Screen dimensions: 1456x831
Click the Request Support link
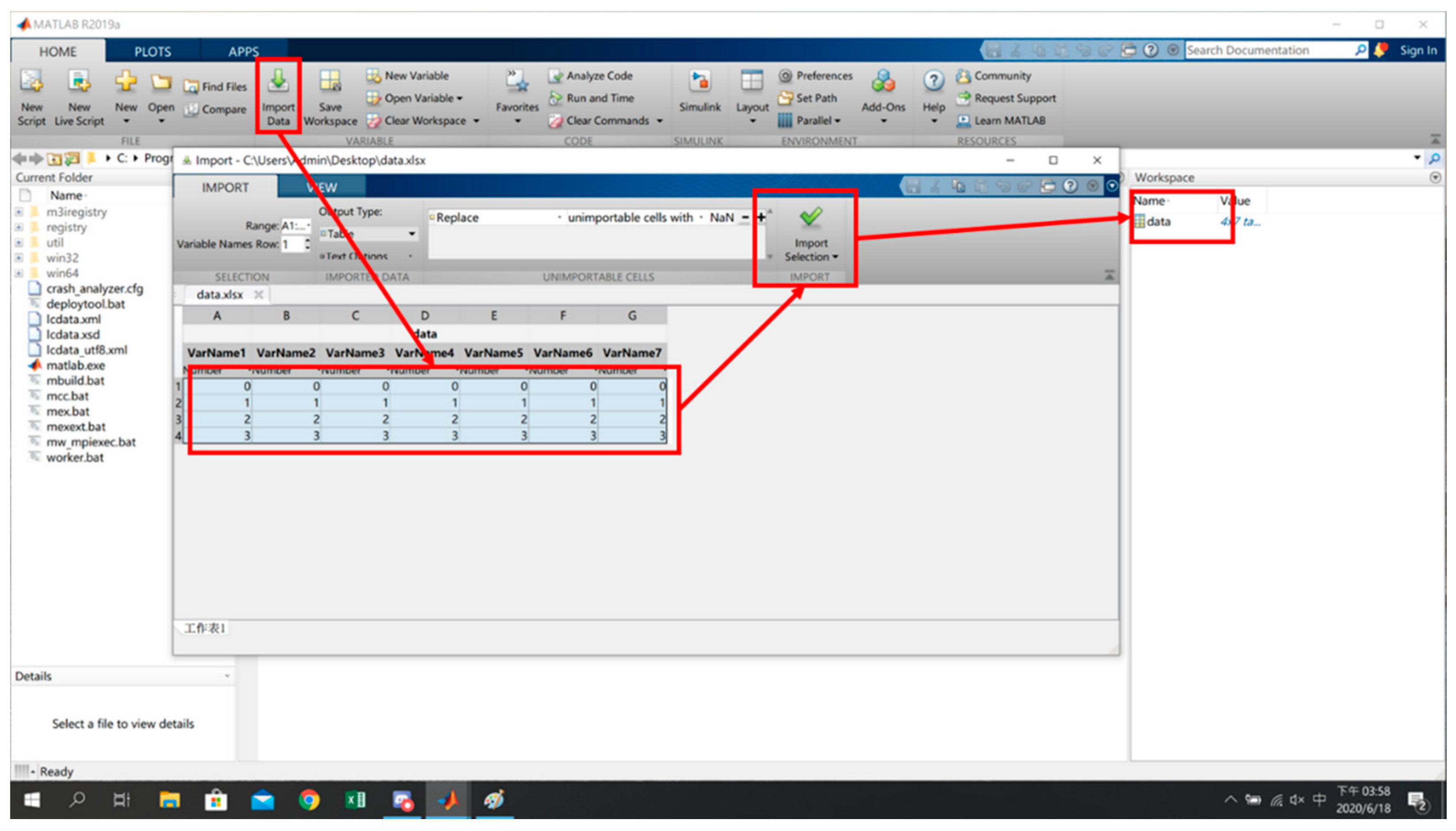pos(1014,98)
